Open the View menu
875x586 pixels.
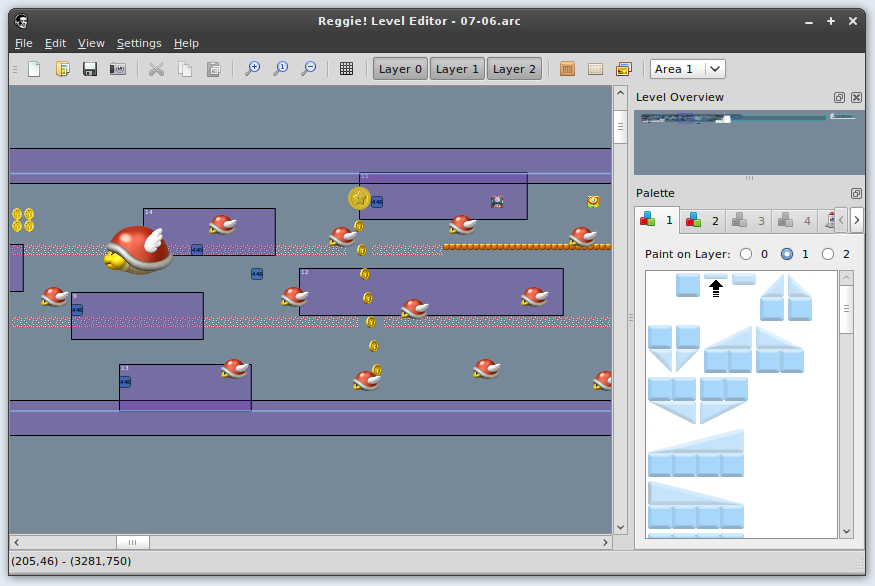pyautogui.click(x=91, y=43)
